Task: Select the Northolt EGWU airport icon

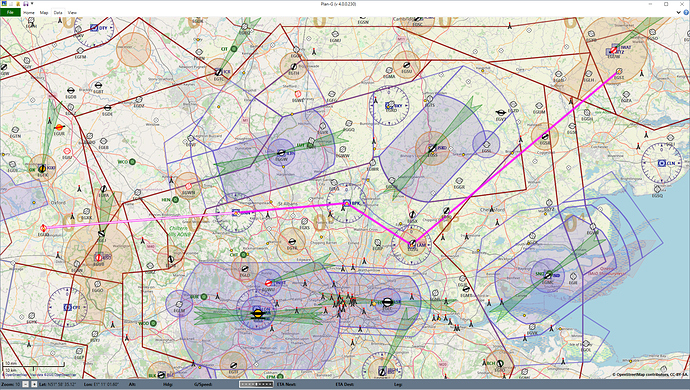Action: point(268,283)
